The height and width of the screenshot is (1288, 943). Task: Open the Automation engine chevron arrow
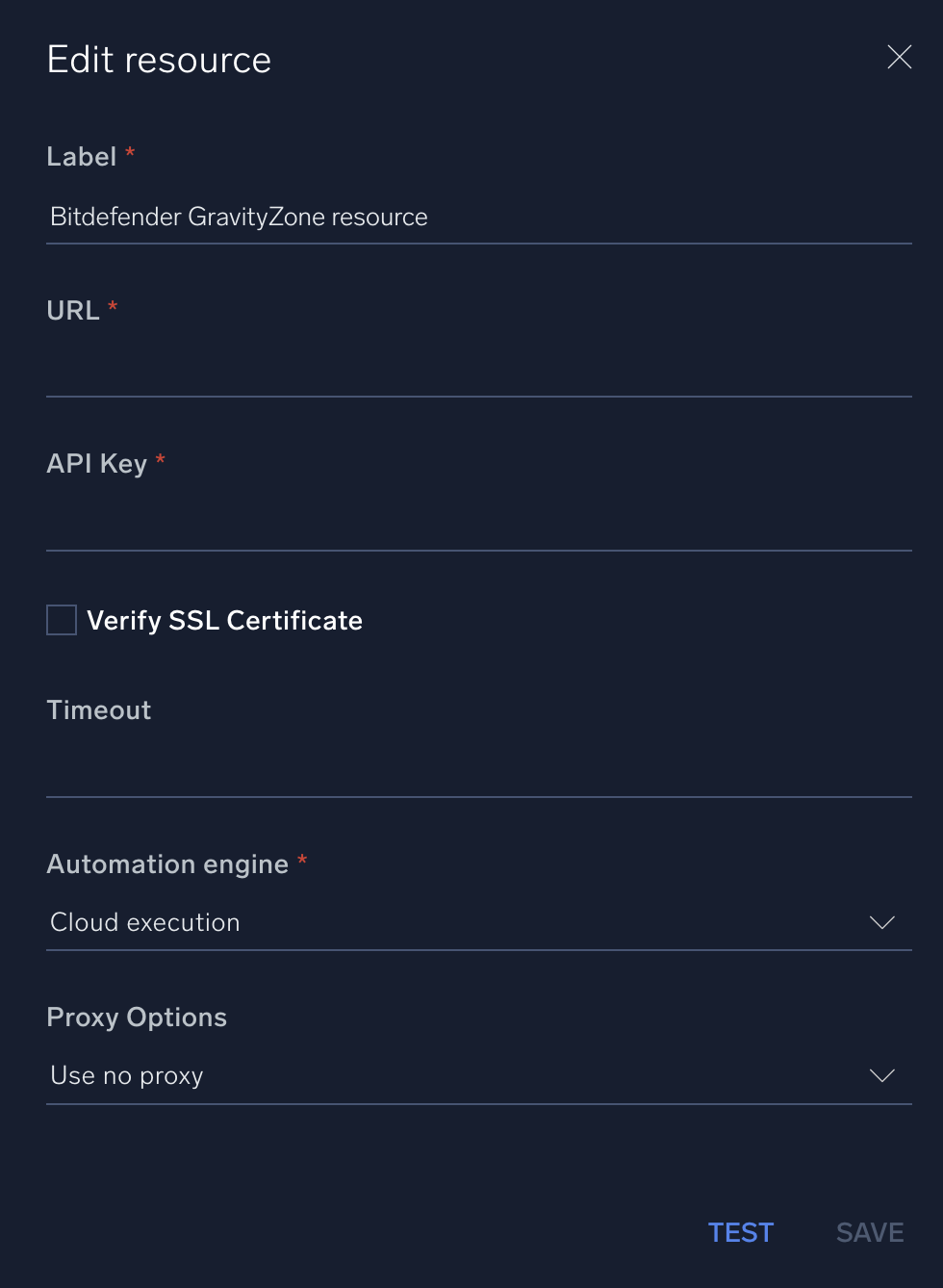881,922
